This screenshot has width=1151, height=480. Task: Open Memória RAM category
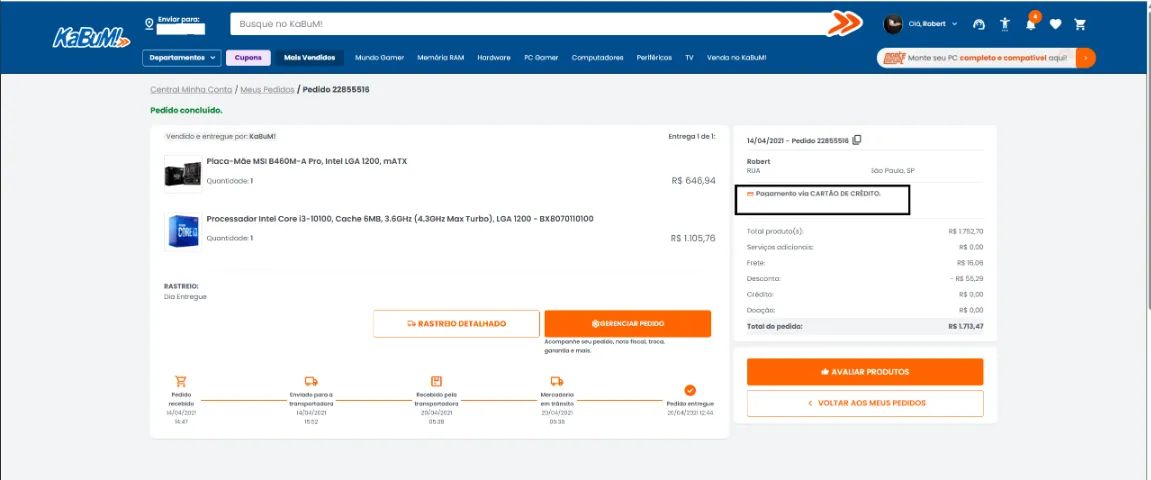click(440, 58)
